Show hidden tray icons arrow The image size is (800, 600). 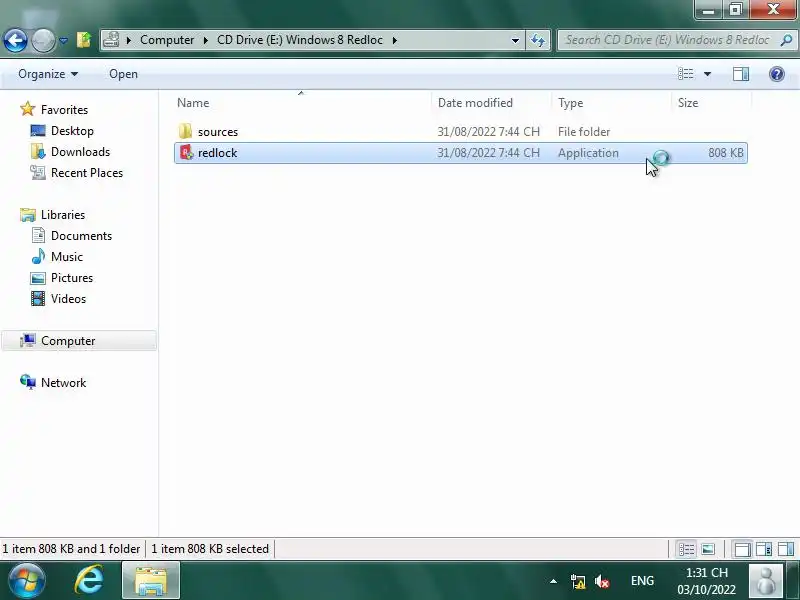tap(553, 581)
